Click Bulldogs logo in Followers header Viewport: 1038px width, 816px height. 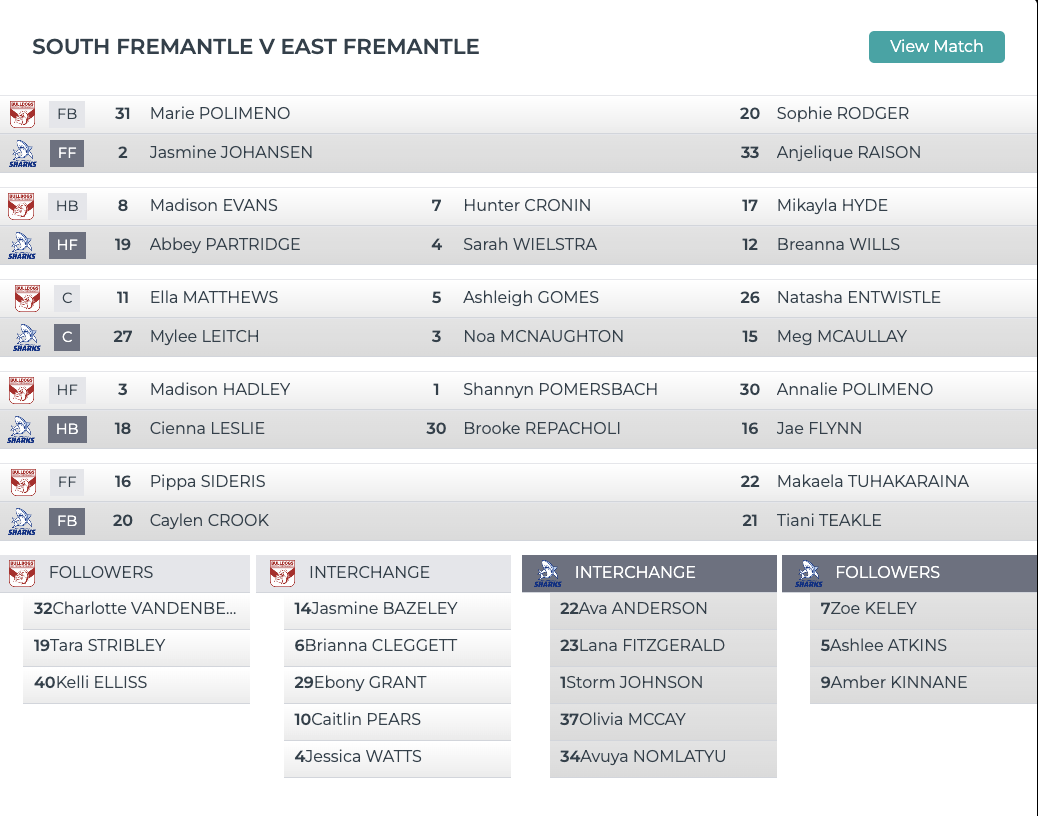pyautogui.click(x=22, y=573)
